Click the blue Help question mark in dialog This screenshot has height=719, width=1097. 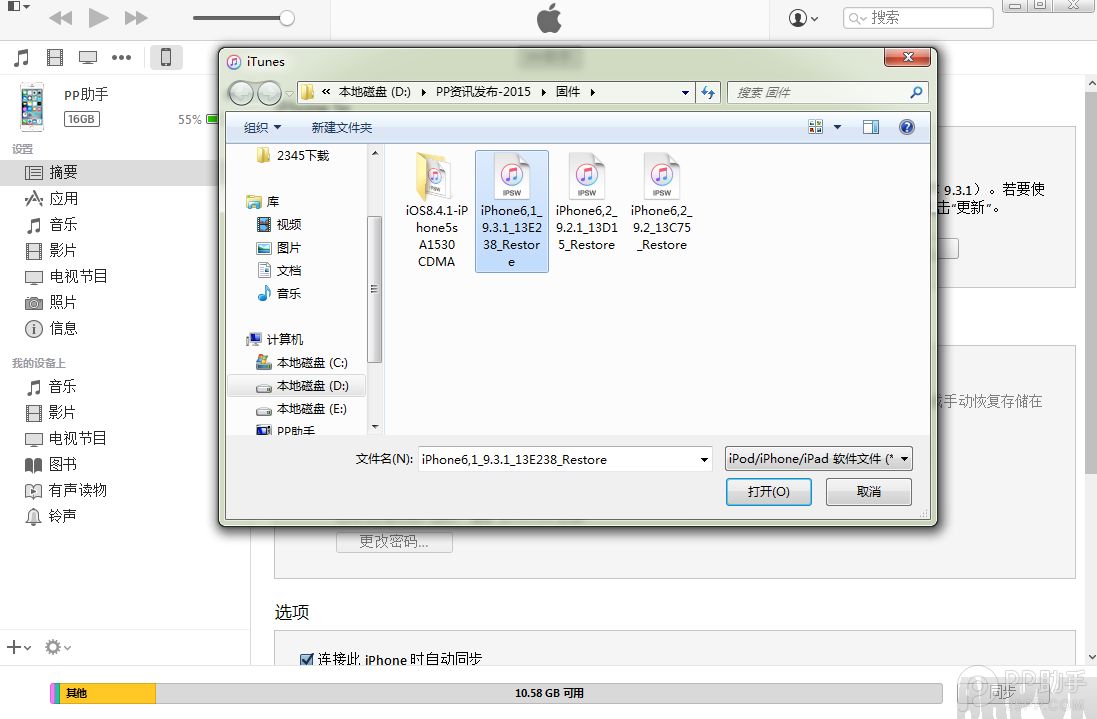pos(906,127)
